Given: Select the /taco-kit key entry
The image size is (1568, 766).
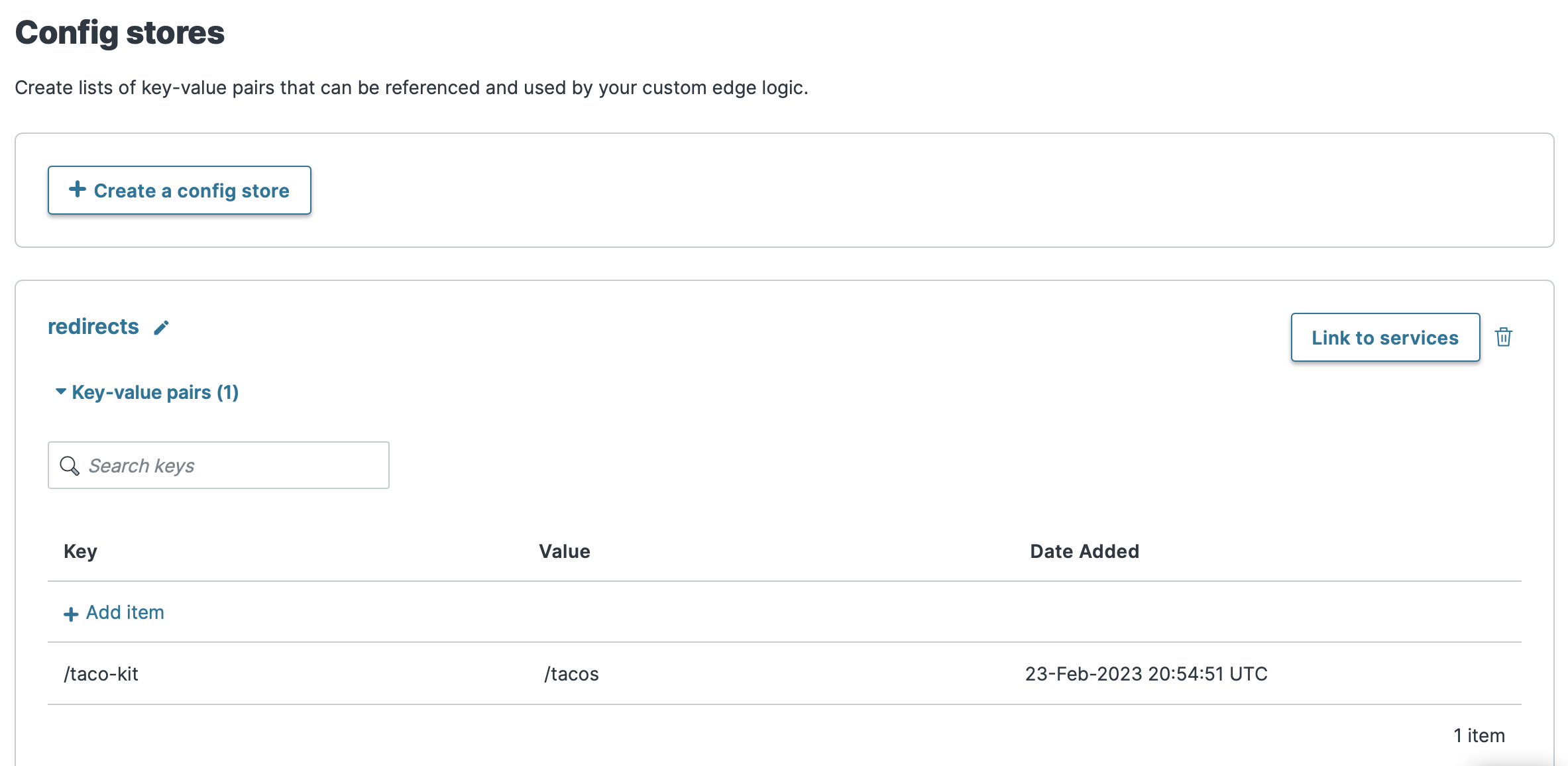Looking at the screenshot, I should coord(101,674).
